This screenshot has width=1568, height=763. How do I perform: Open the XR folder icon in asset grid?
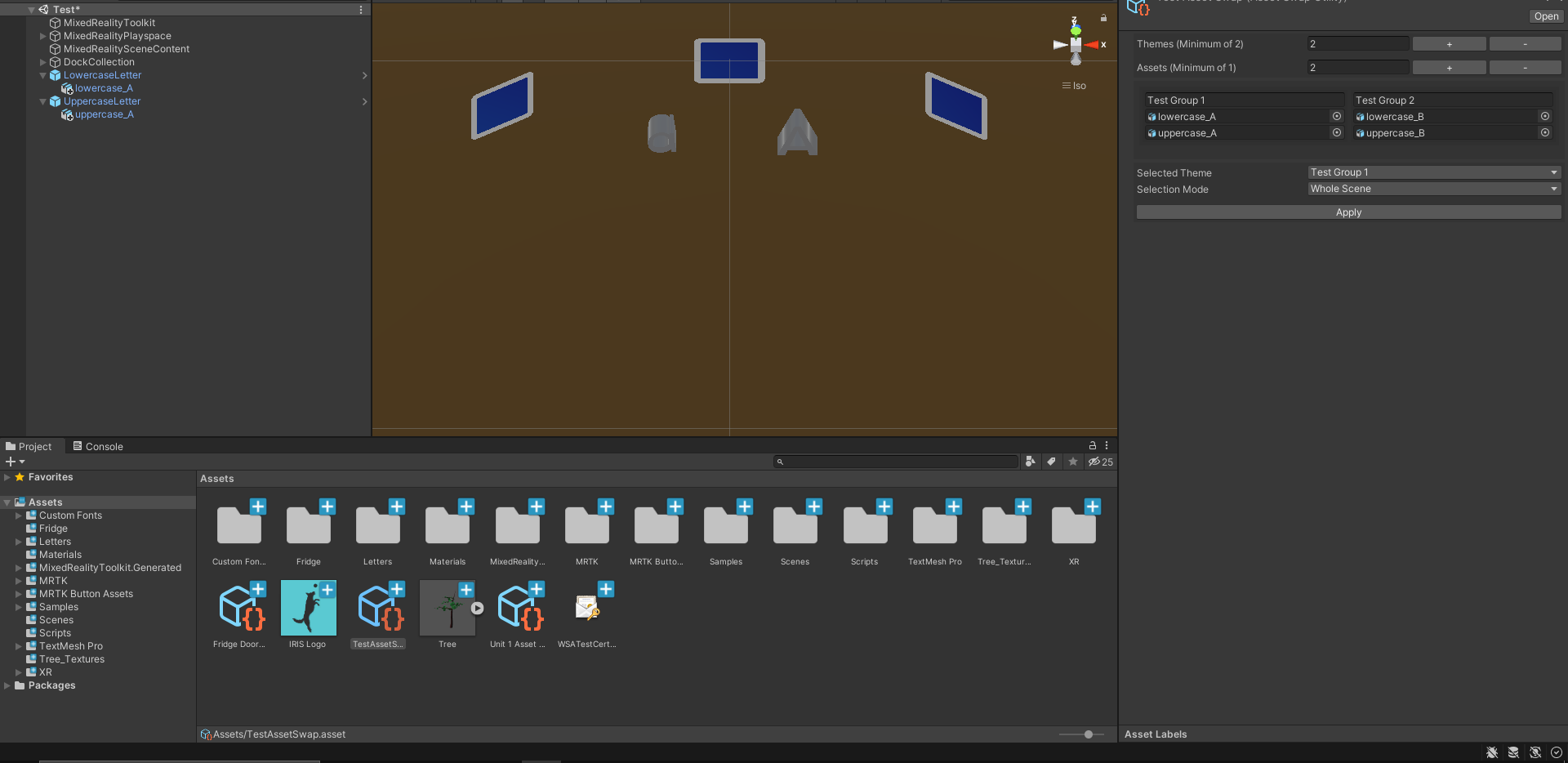tap(1074, 526)
